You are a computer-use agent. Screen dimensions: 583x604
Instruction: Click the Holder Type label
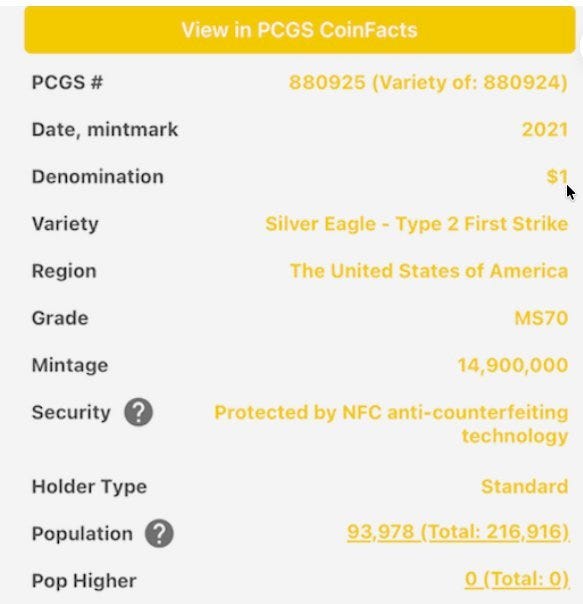pyautogui.click(x=89, y=487)
